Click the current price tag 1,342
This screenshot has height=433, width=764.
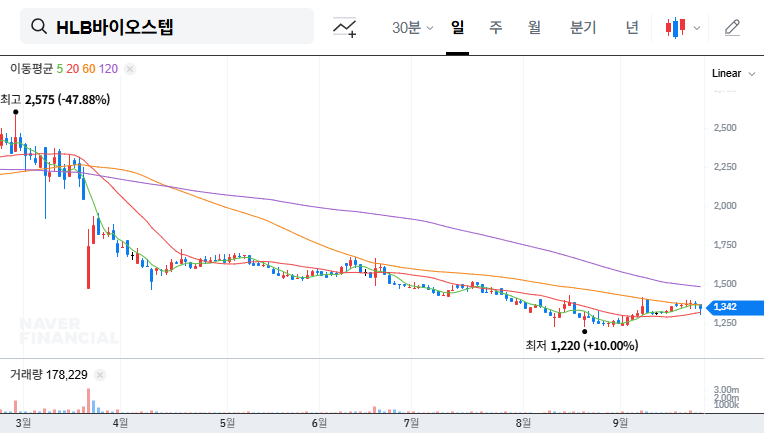coord(735,307)
